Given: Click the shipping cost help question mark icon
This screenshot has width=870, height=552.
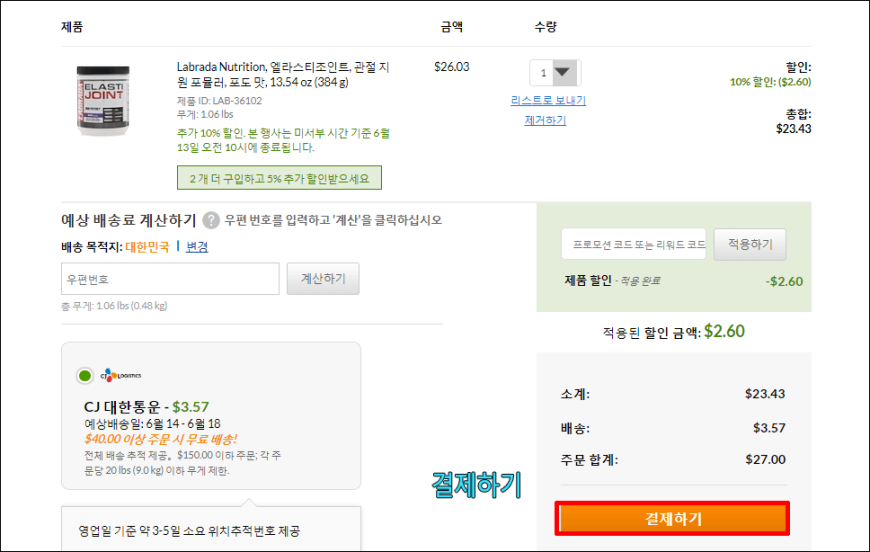Looking at the screenshot, I should pos(211,220).
